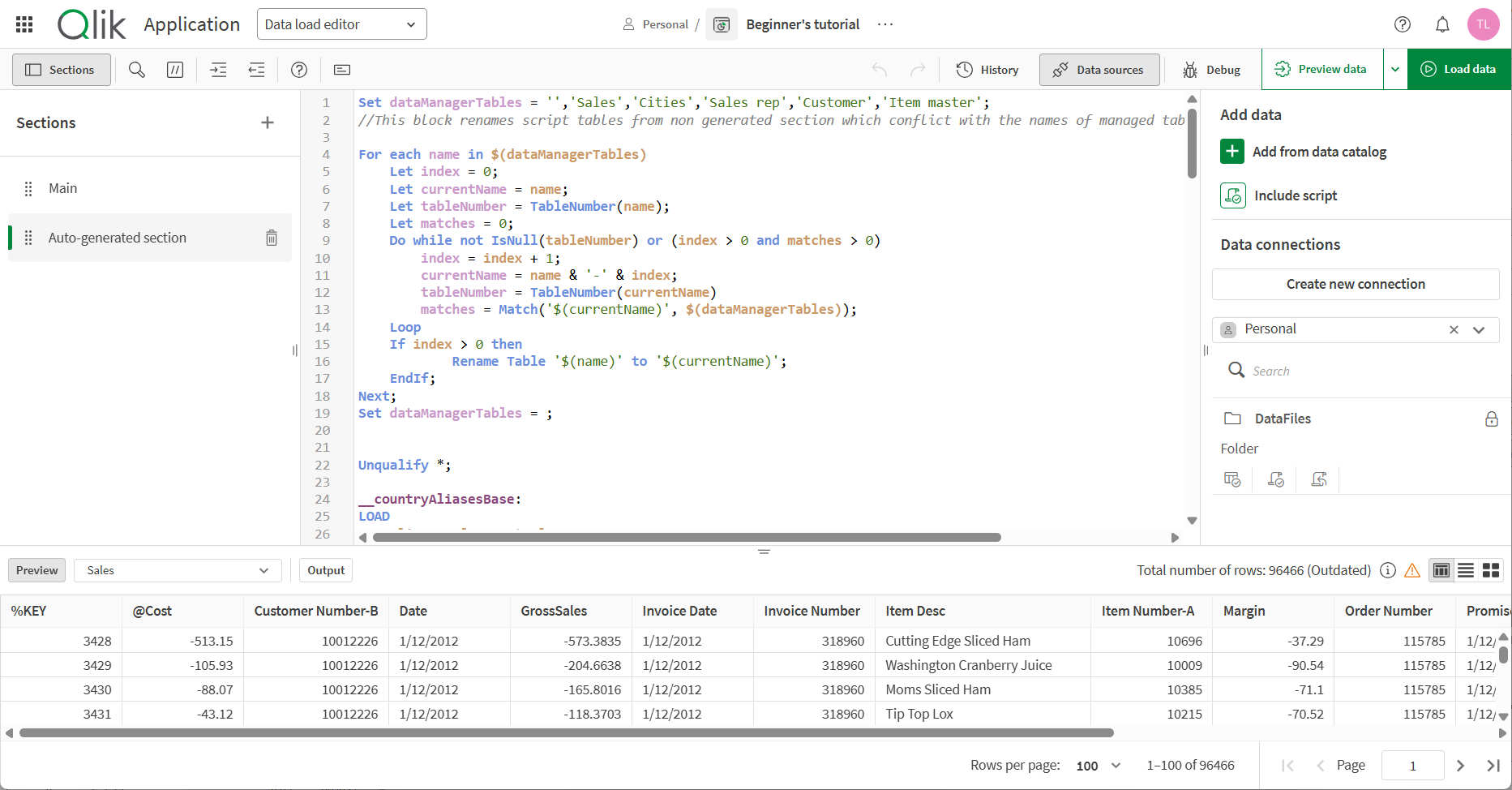
Task: Click the Include script icon
Action: point(1233,195)
